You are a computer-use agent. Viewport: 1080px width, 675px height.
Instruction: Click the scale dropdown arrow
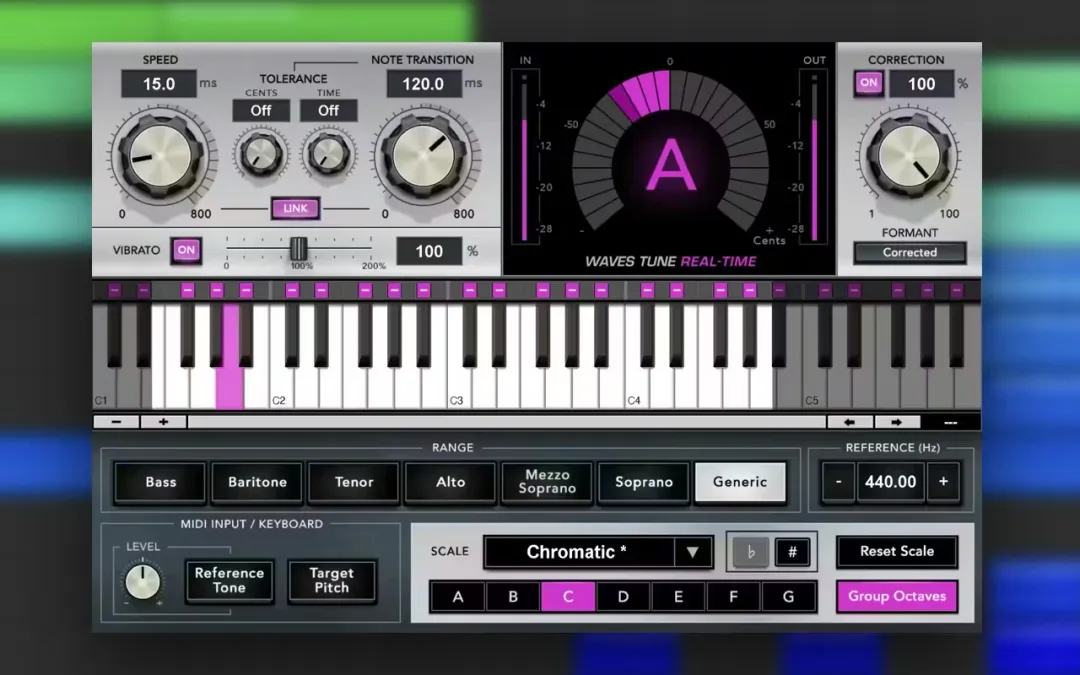(692, 552)
